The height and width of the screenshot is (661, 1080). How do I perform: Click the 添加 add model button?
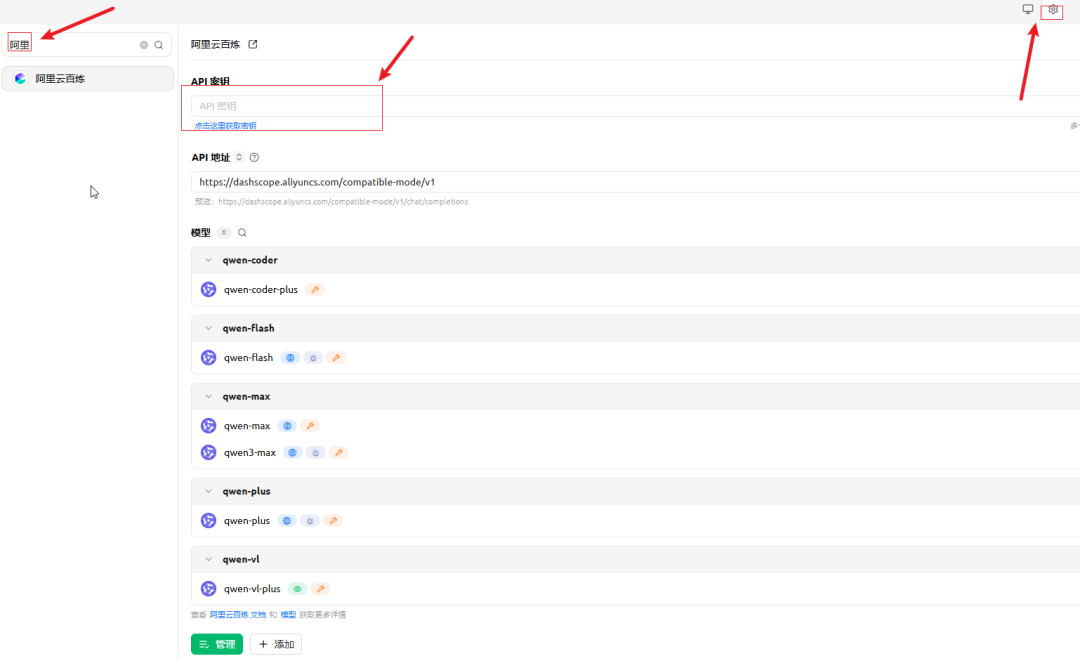point(276,644)
